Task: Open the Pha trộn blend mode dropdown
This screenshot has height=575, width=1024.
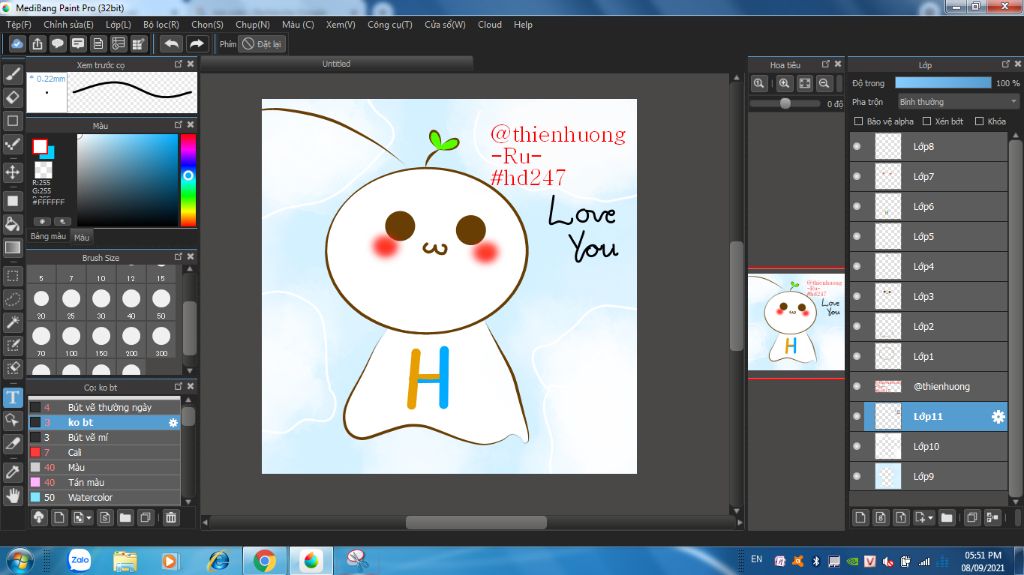Action: (x=956, y=102)
